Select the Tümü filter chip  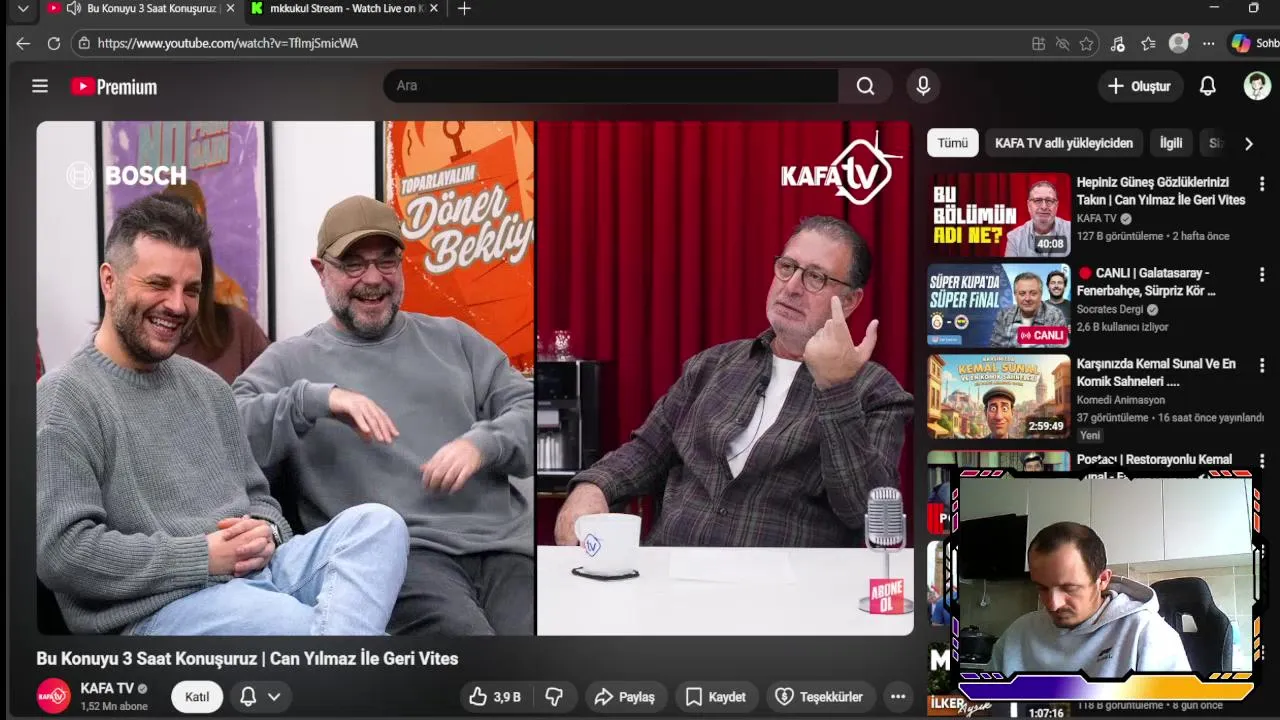coord(952,143)
